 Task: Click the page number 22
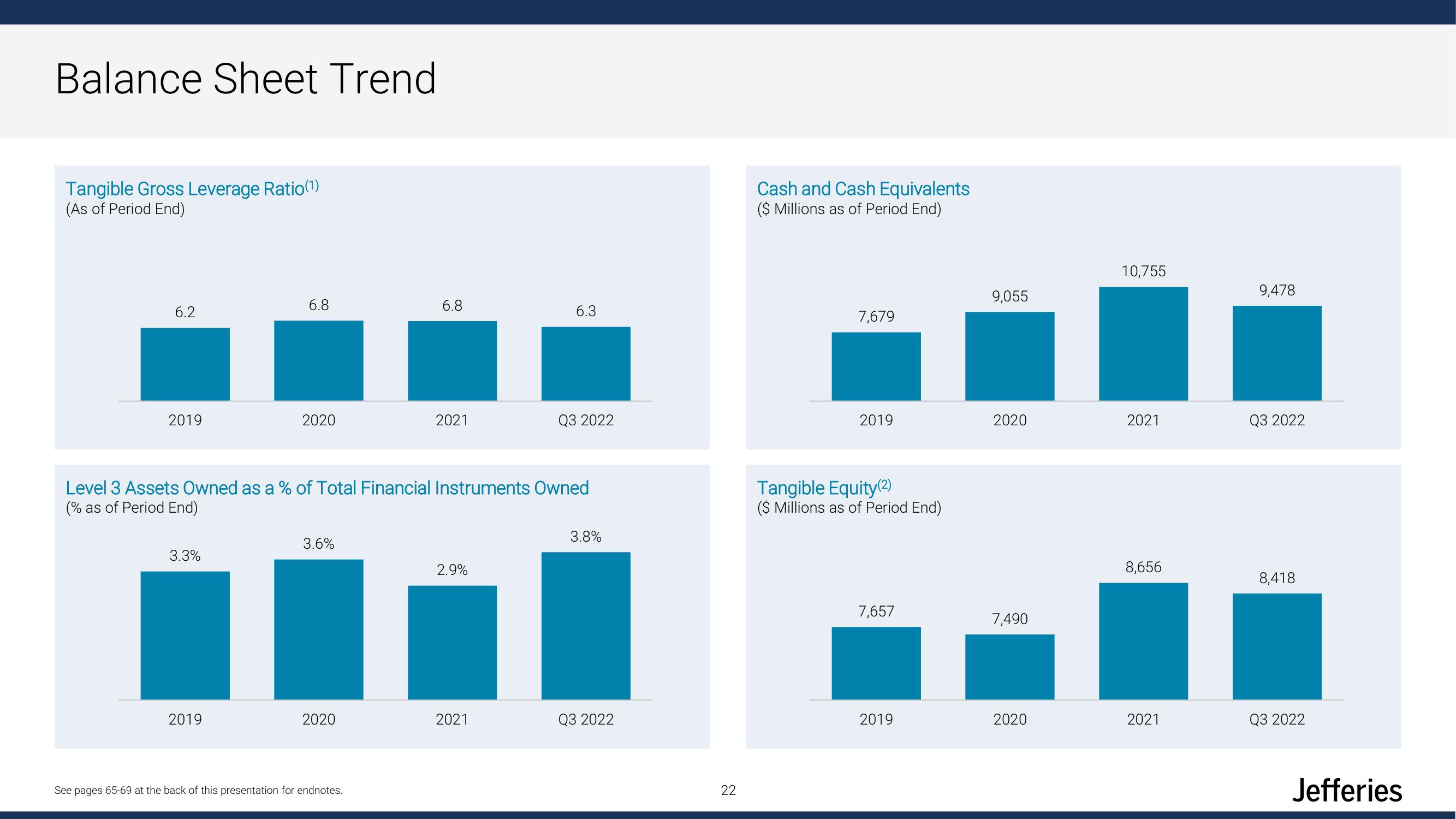coord(728,790)
